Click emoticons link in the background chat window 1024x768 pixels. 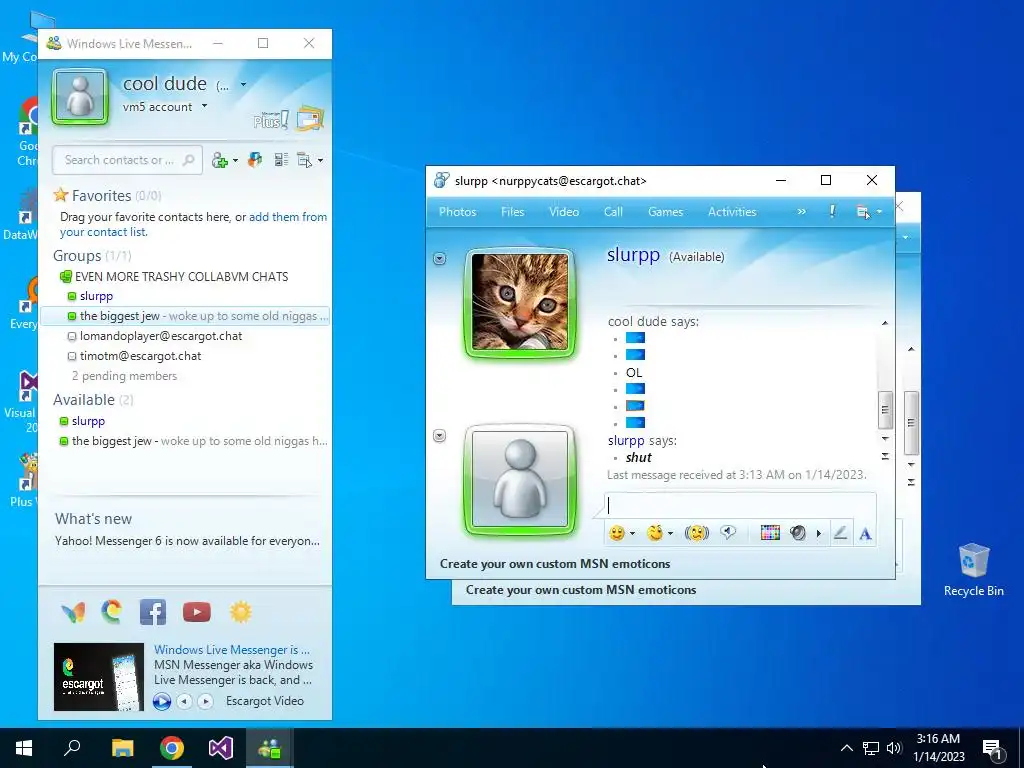click(x=581, y=590)
